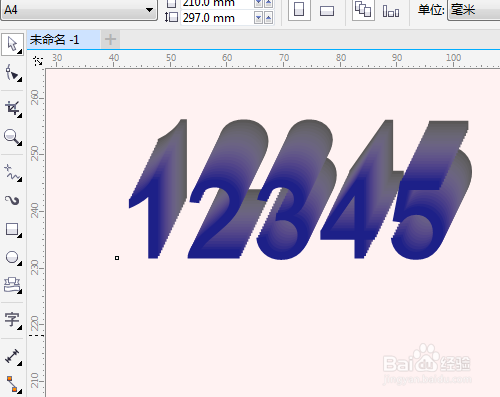Screen dimensions: 500x397
Task: Click the ruler origin corner icon
Action: [38, 61]
